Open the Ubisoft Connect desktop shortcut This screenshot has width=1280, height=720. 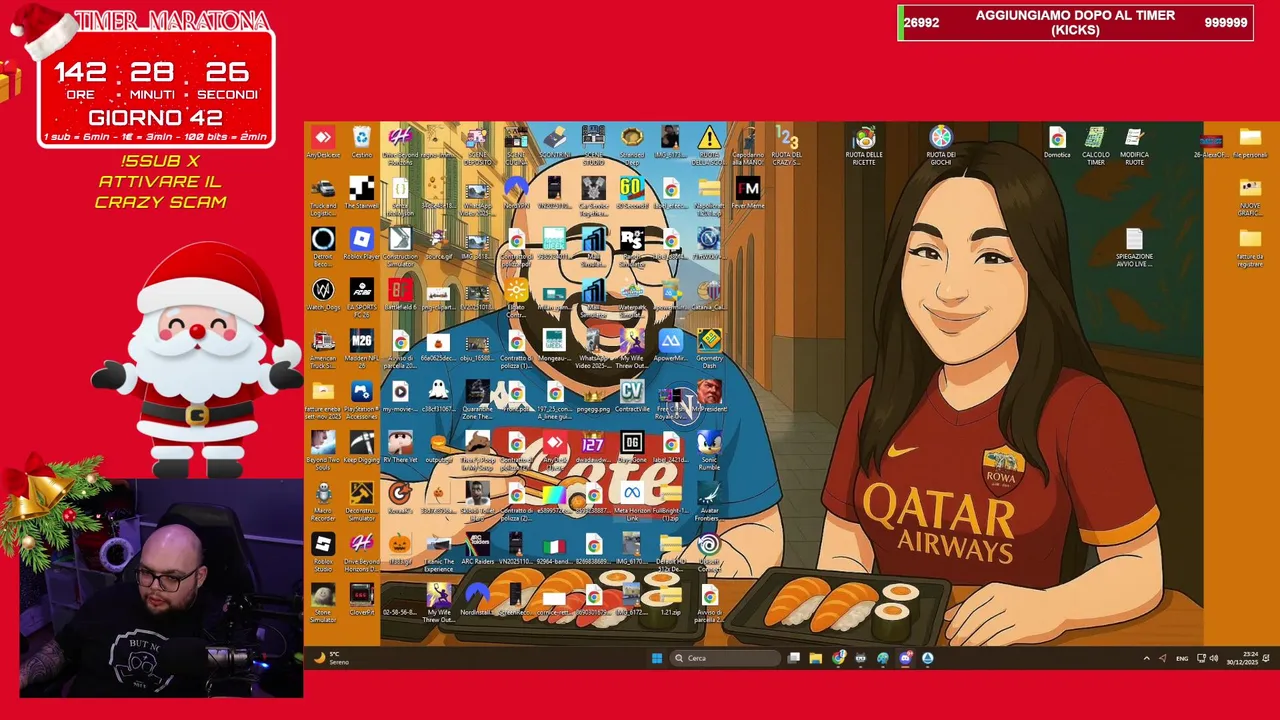(x=709, y=553)
